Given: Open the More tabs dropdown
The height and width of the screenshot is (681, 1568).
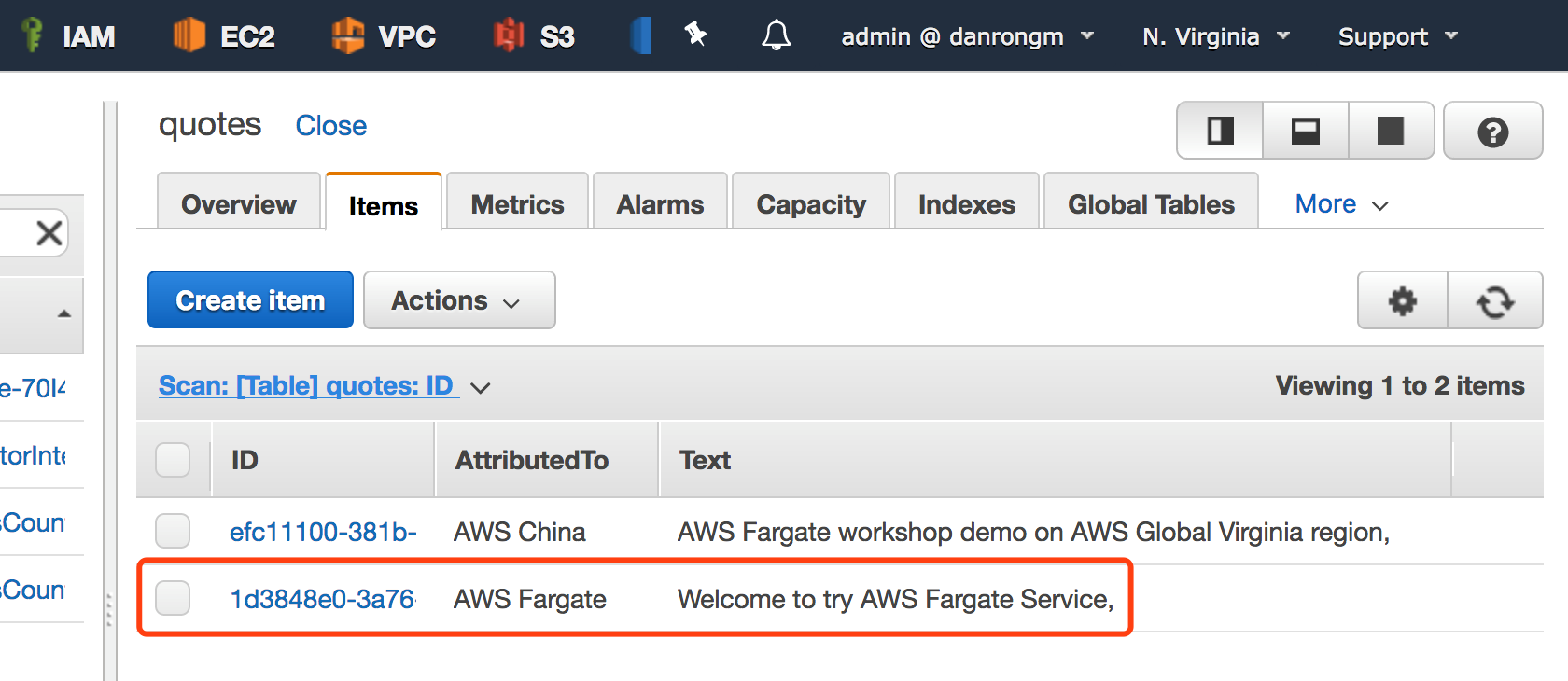Looking at the screenshot, I should pos(1341,204).
